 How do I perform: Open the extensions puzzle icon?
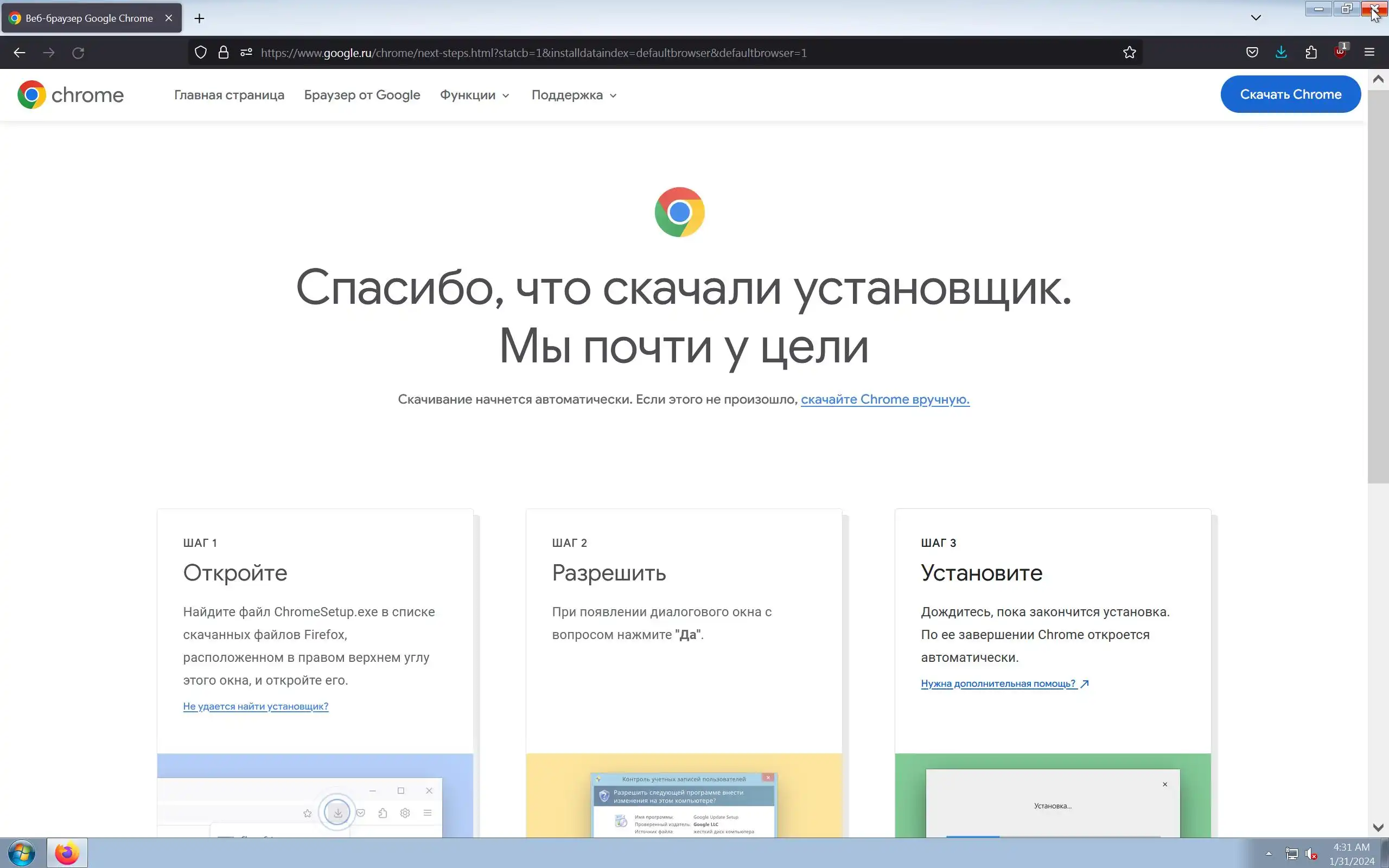pyautogui.click(x=1311, y=53)
